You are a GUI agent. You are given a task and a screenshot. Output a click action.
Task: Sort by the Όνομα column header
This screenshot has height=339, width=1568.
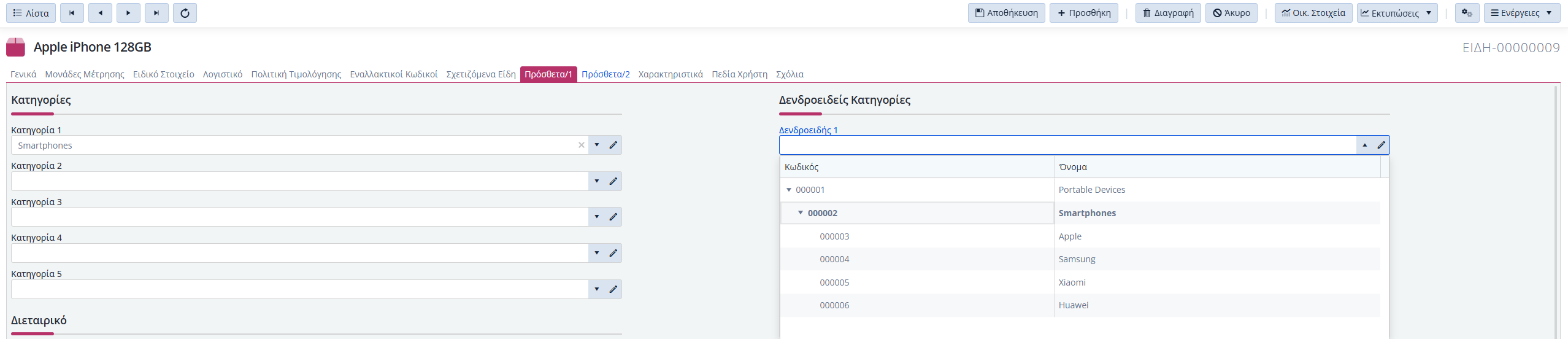click(x=1218, y=167)
